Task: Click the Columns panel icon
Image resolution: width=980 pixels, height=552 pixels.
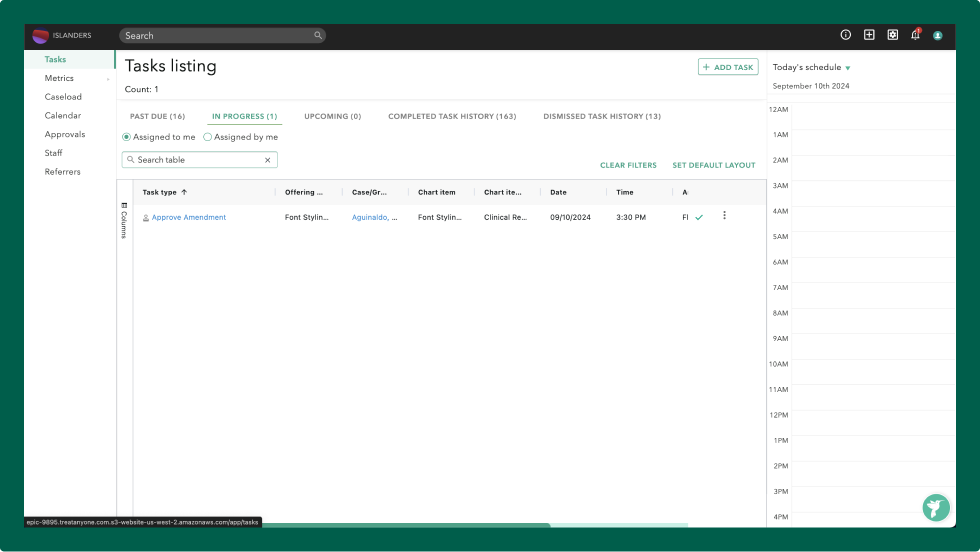Action: (x=124, y=206)
